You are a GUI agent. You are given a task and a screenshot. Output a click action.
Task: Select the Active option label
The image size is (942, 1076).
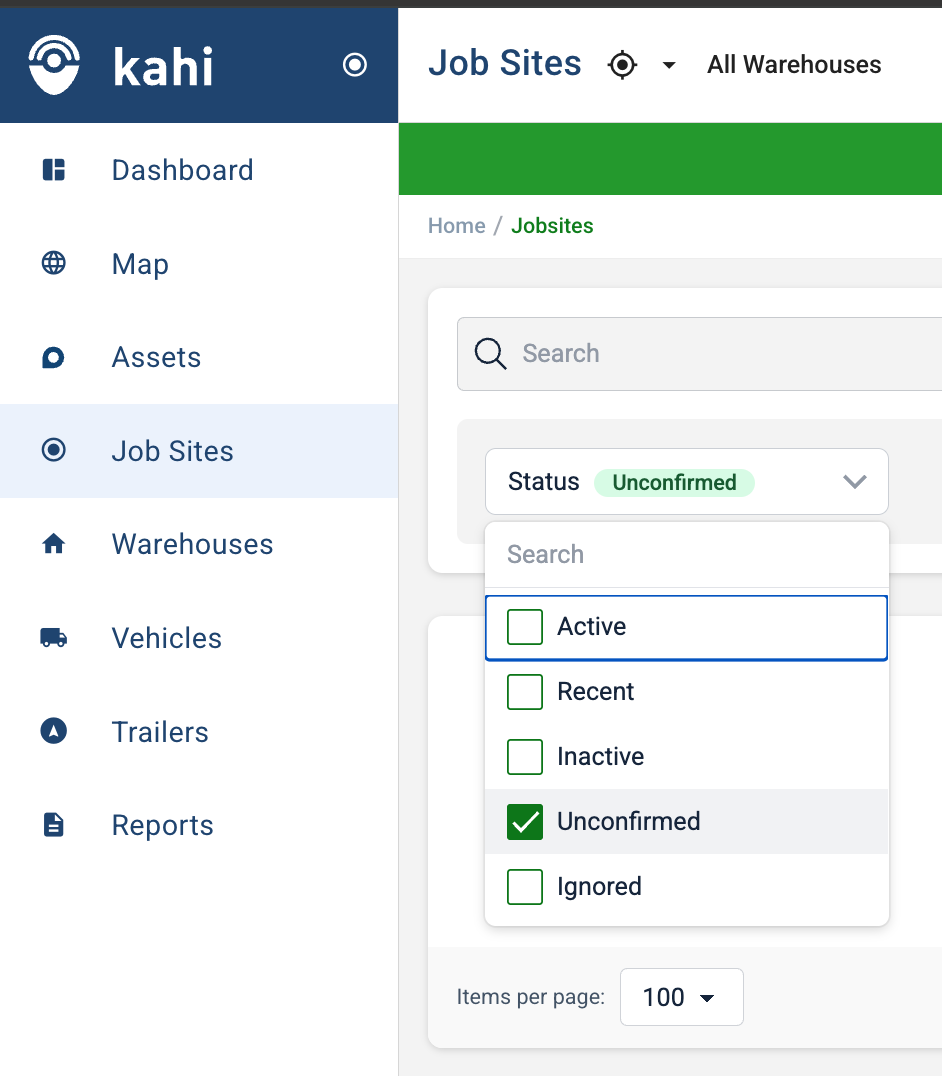coord(591,627)
